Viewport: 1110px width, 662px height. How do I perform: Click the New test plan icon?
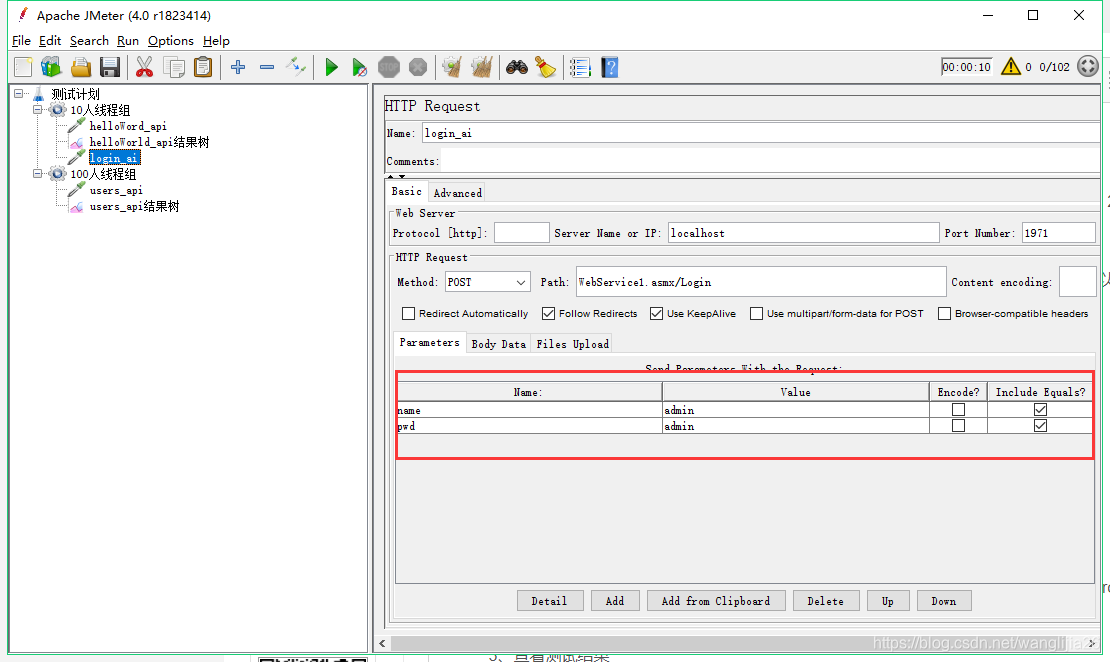(x=23, y=67)
